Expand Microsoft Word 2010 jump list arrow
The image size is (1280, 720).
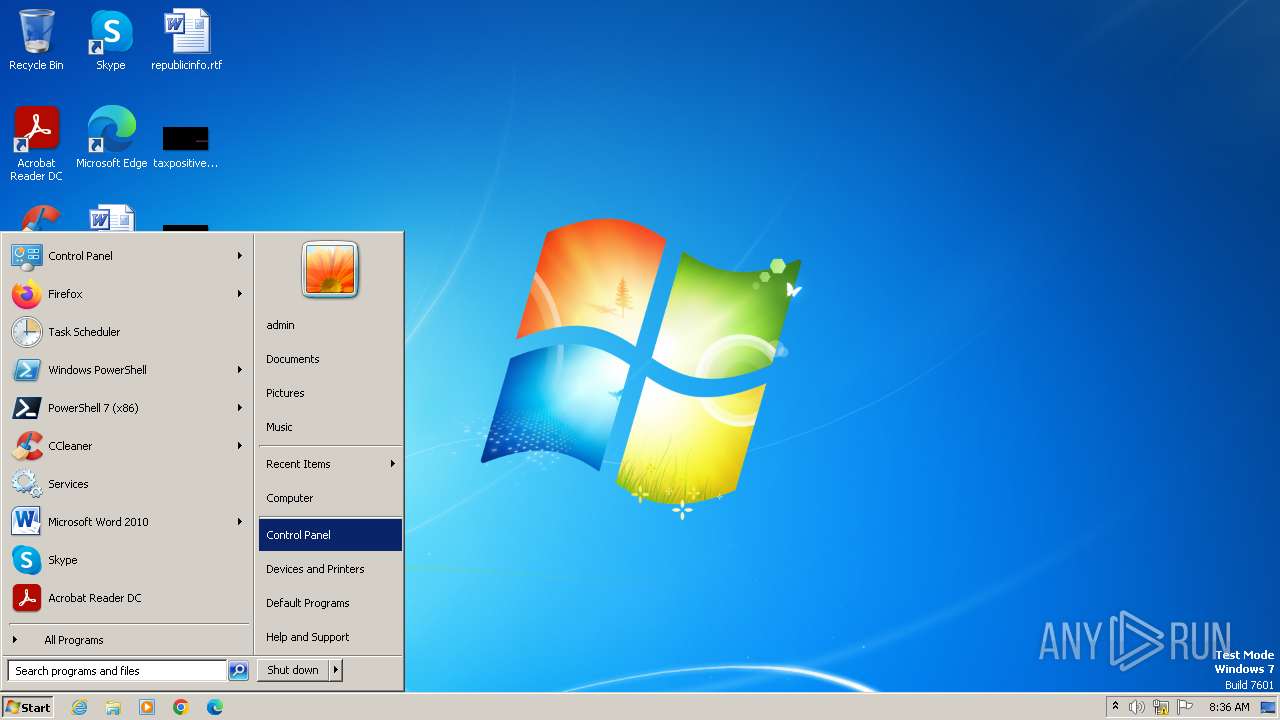[240, 522]
